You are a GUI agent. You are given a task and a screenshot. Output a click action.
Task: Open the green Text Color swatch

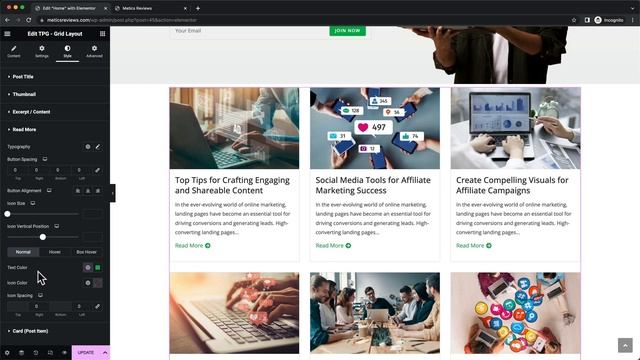(x=98, y=268)
